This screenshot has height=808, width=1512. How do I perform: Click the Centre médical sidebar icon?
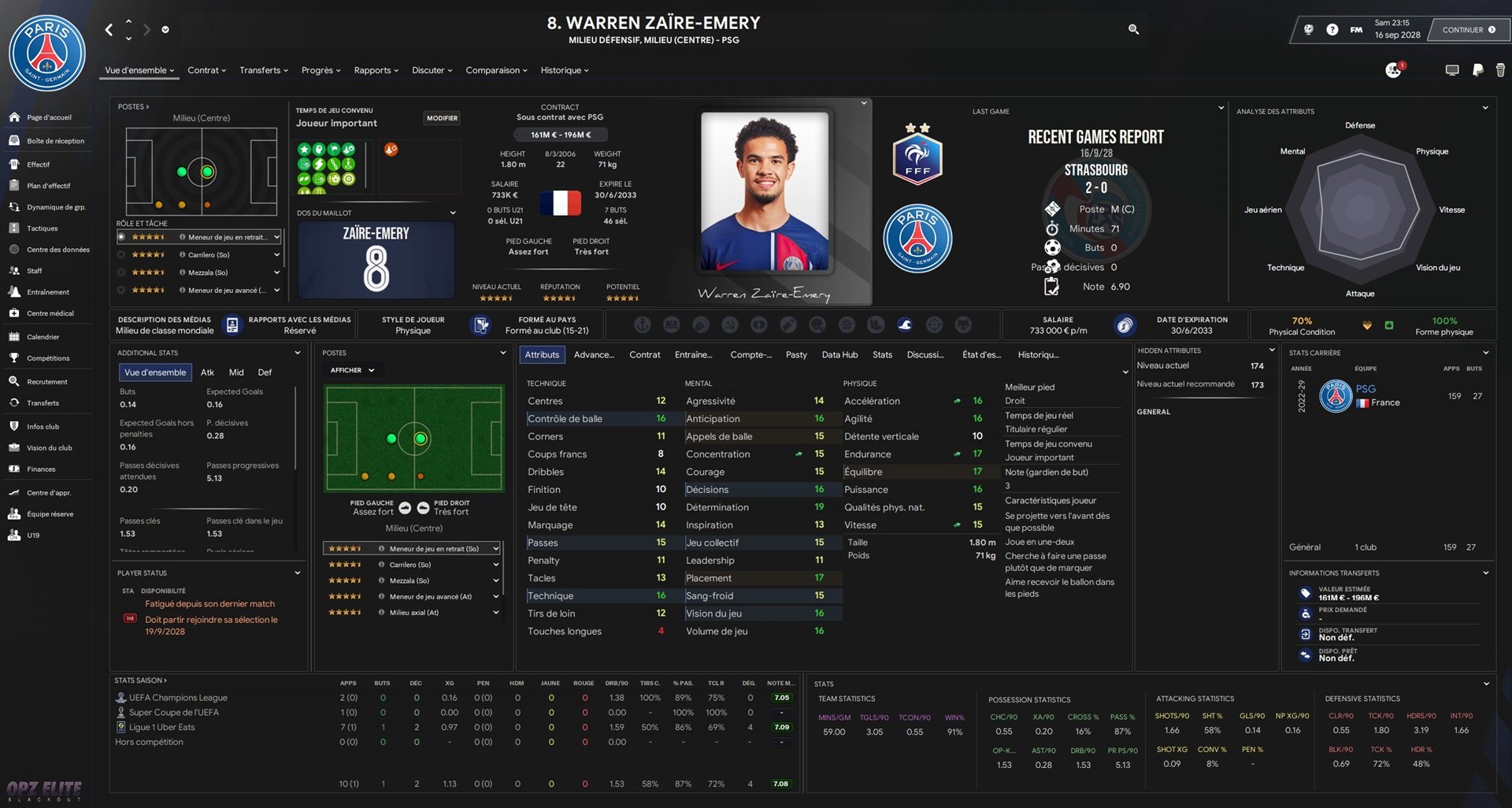point(14,313)
